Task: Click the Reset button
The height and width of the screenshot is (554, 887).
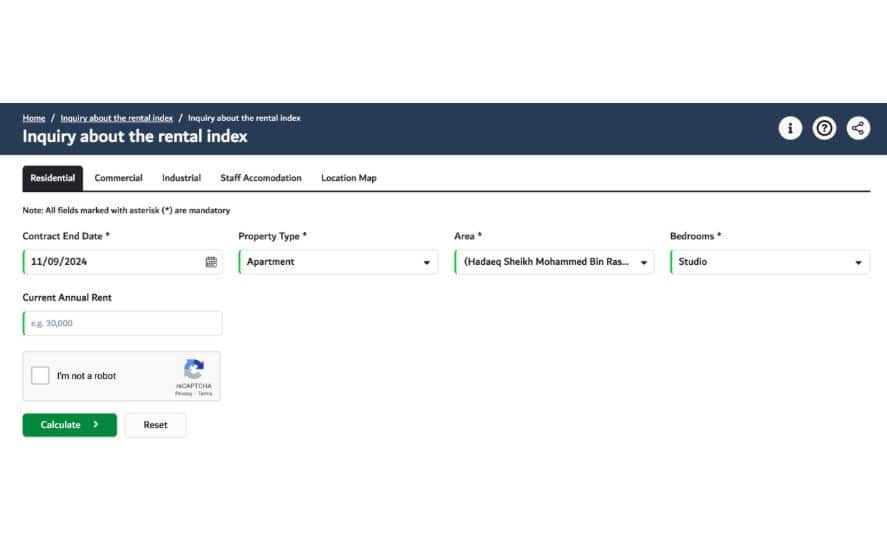Action: (x=155, y=425)
